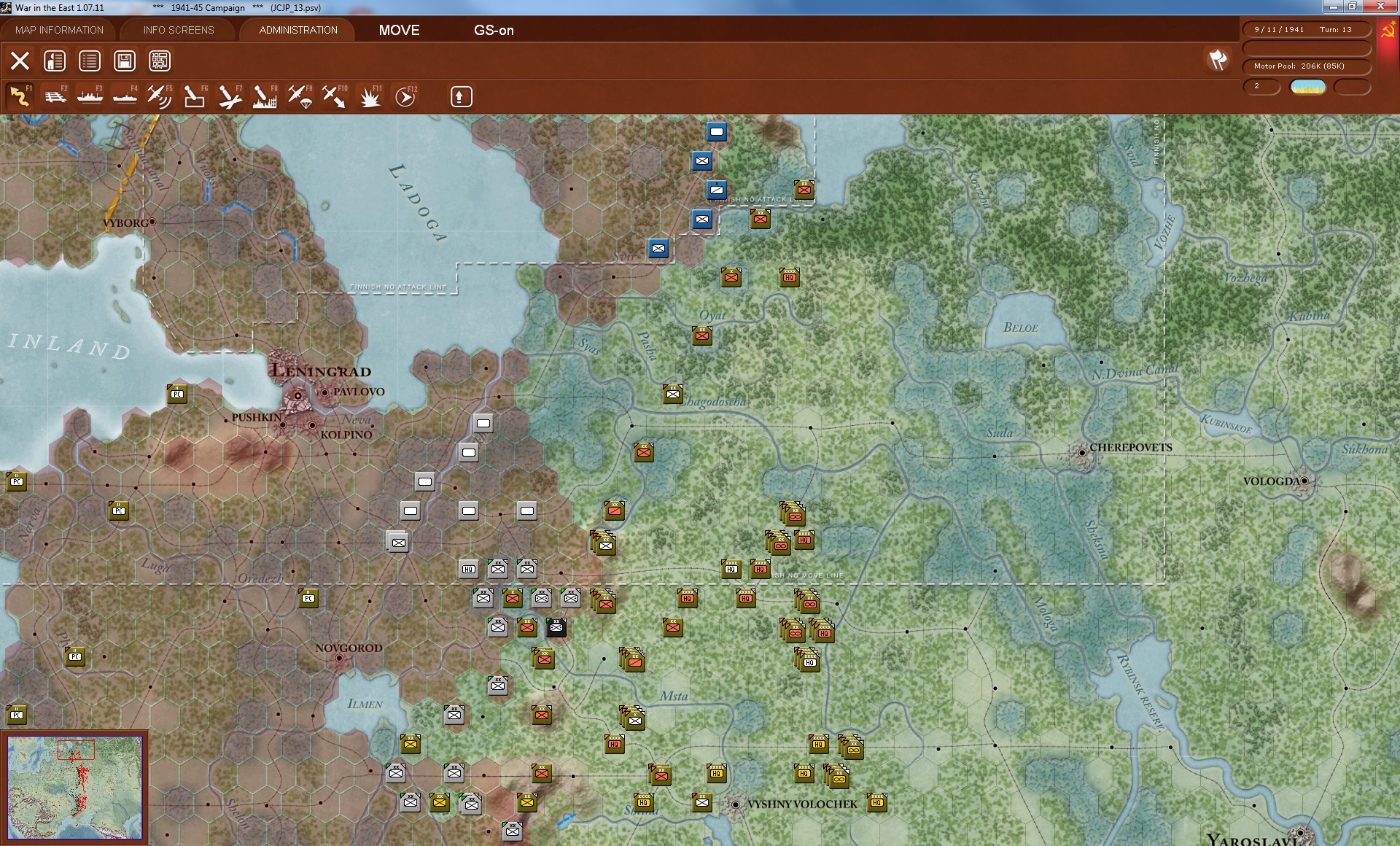Image resolution: width=1400 pixels, height=846 pixels.
Task: Click the Pavlovo town marker
Action: [x=324, y=392]
